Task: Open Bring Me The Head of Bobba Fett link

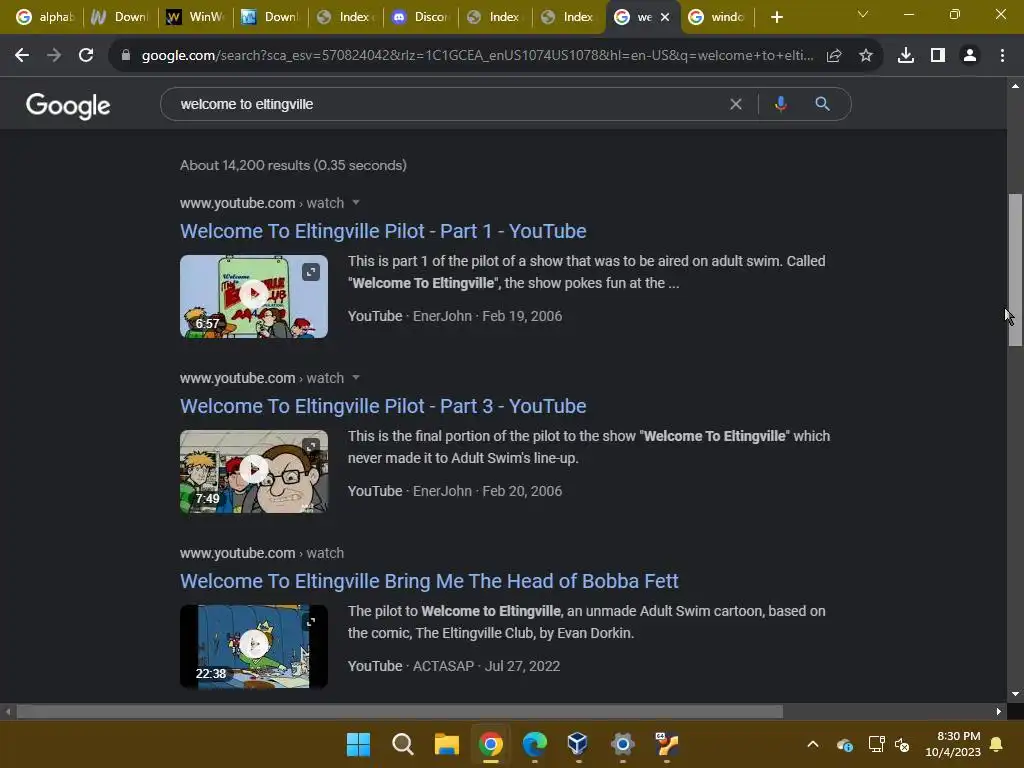Action: click(429, 581)
